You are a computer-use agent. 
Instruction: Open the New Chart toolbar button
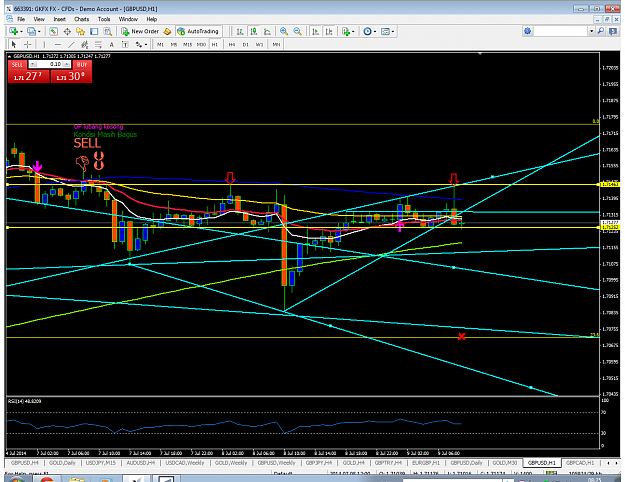pos(14,31)
